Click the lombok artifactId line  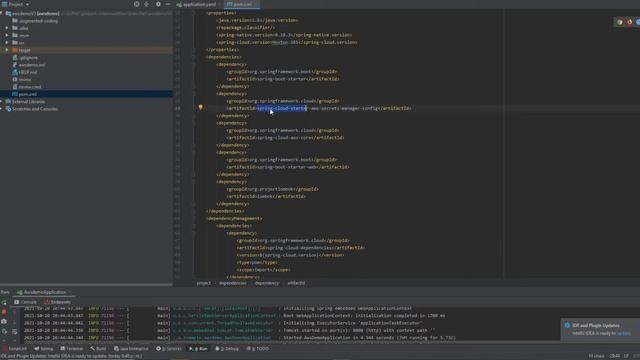(x=266, y=196)
